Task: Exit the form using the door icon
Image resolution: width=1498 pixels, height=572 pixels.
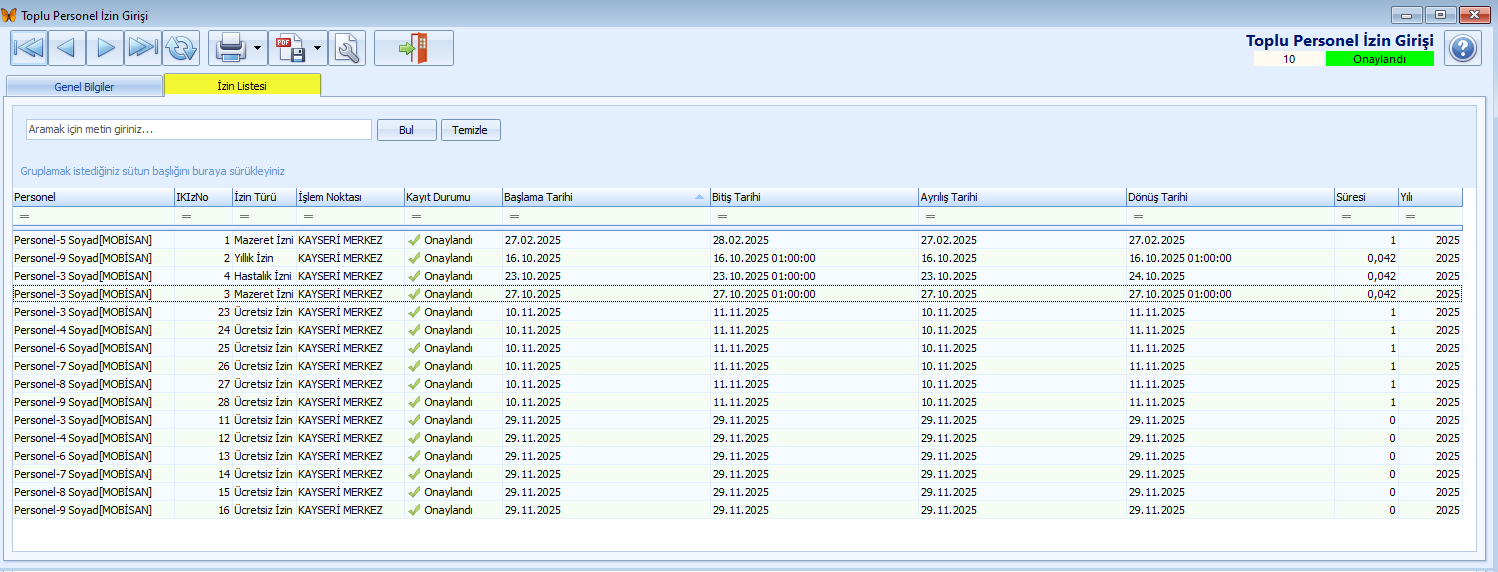Action: coord(413,48)
